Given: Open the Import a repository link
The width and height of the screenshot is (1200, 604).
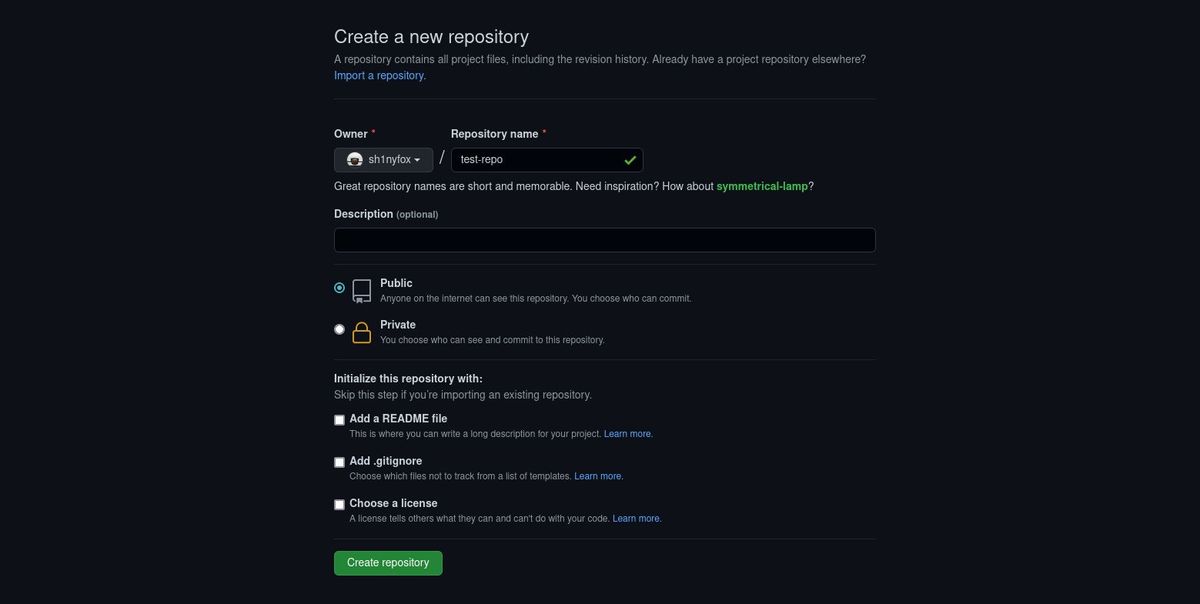Looking at the screenshot, I should click(378, 73).
